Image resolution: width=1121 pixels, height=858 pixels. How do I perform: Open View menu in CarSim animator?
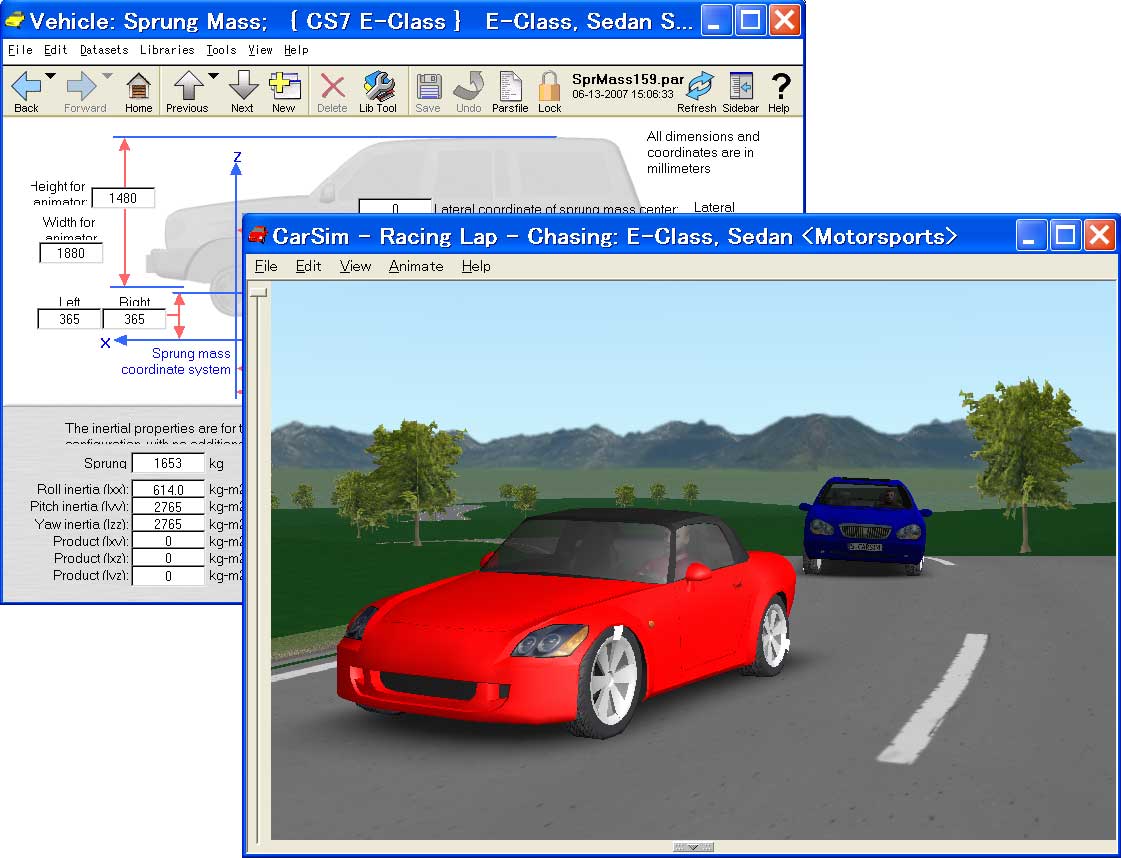355,267
